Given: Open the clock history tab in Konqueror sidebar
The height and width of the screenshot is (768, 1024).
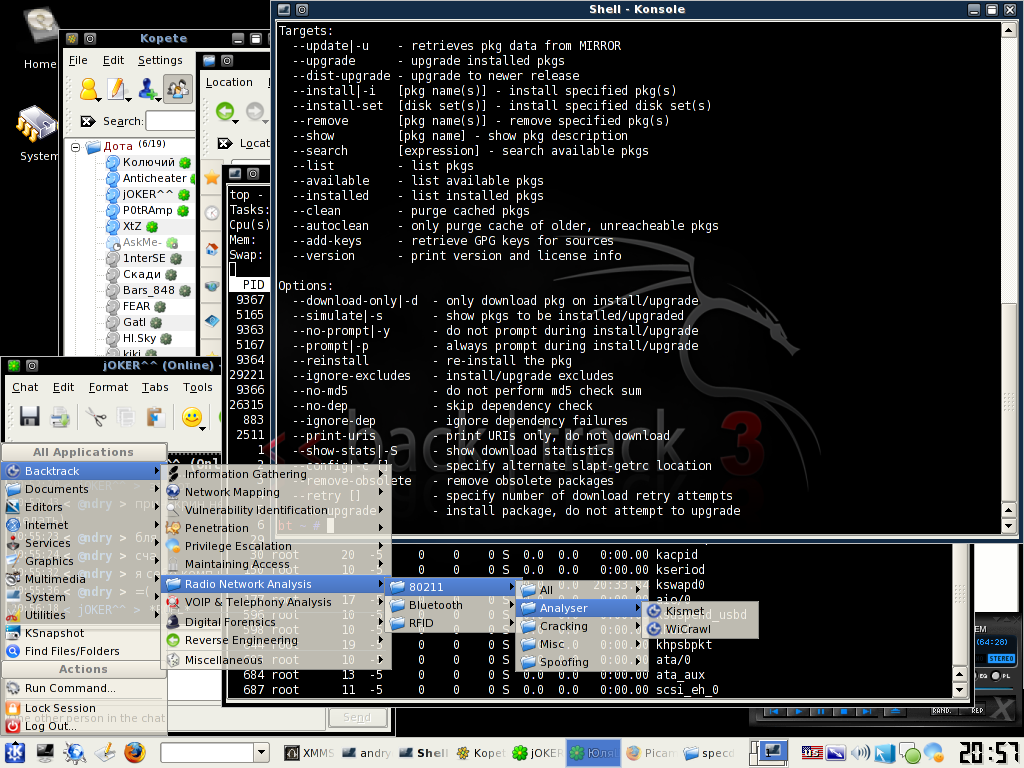Looking at the screenshot, I should point(212,213).
